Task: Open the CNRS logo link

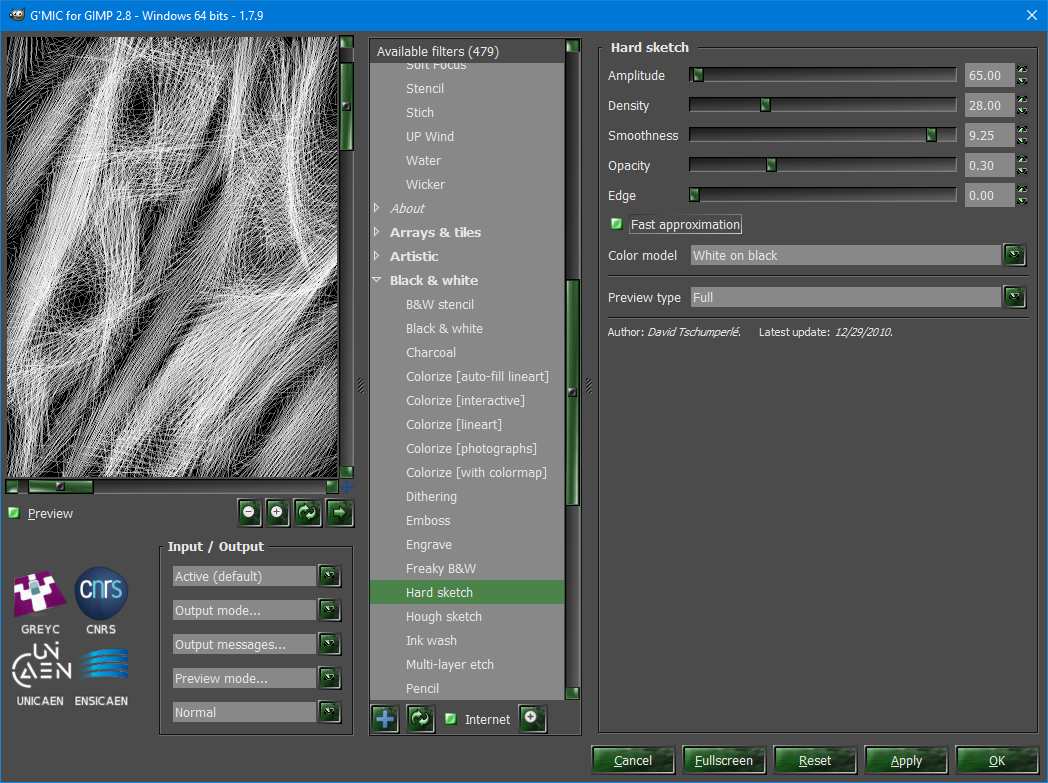Action: 101,601
